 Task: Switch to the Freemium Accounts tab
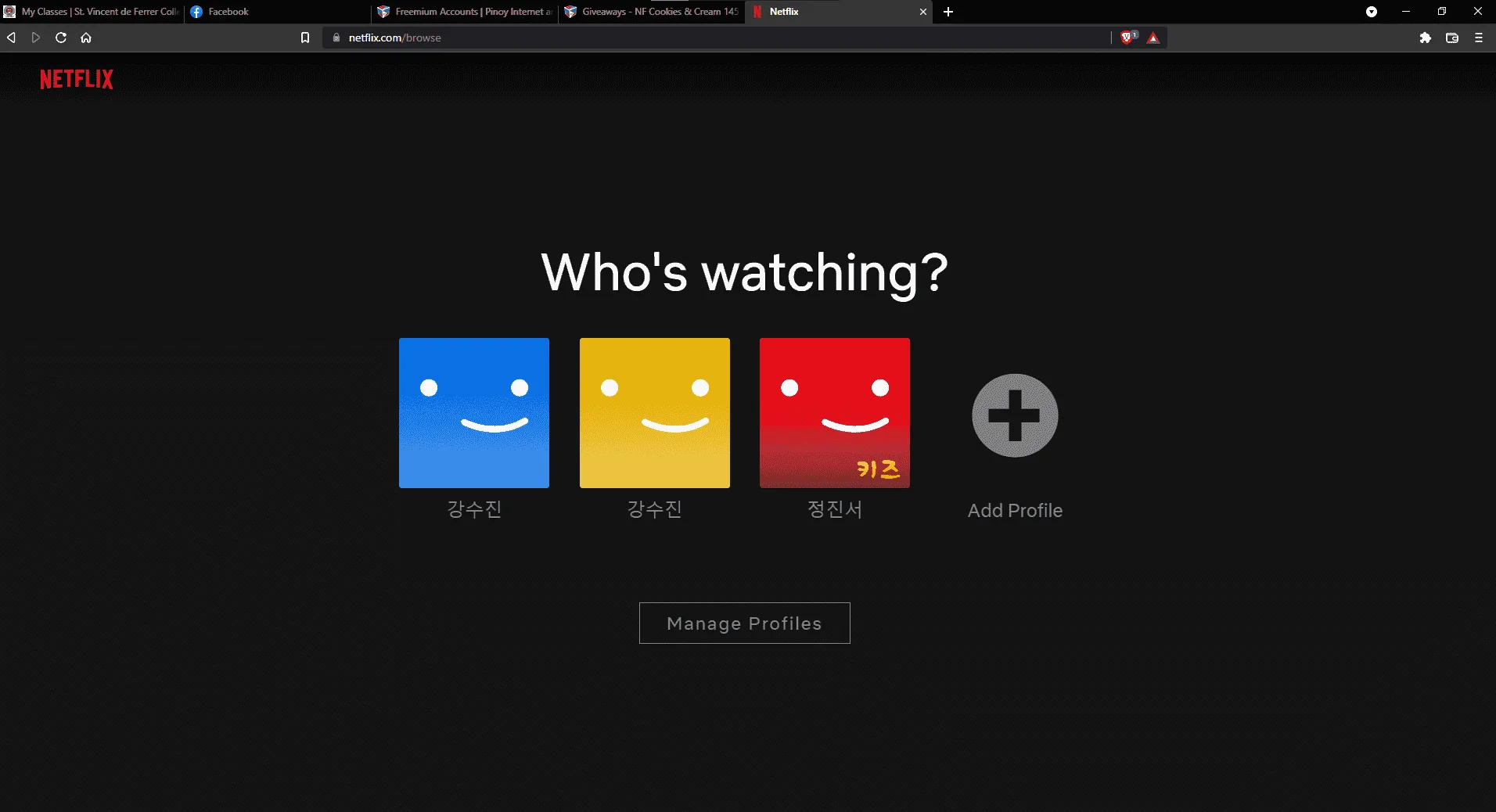(x=465, y=12)
